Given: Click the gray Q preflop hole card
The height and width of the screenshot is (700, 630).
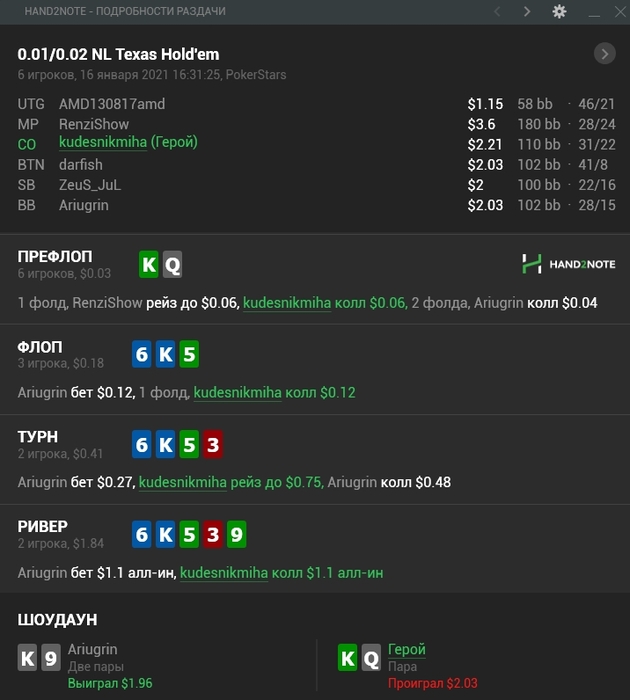Looking at the screenshot, I should tap(172, 265).
